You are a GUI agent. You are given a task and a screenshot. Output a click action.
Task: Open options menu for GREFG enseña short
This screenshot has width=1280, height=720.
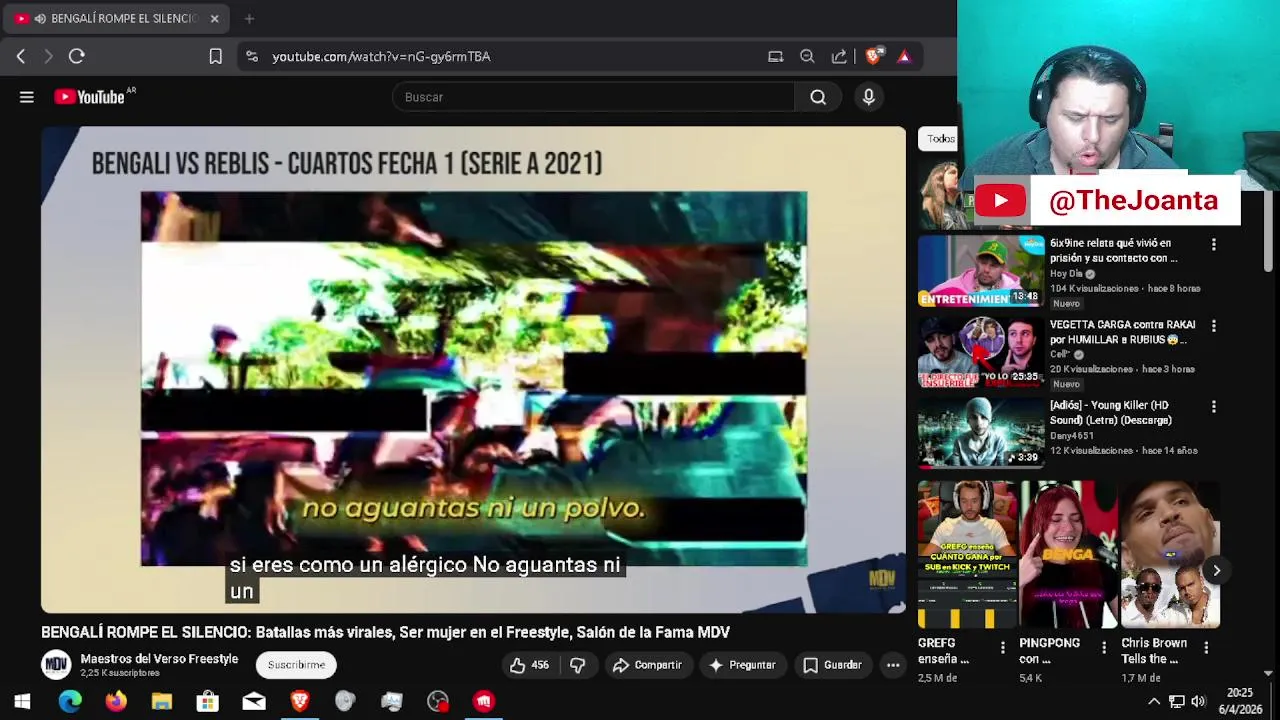pos(1002,648)
